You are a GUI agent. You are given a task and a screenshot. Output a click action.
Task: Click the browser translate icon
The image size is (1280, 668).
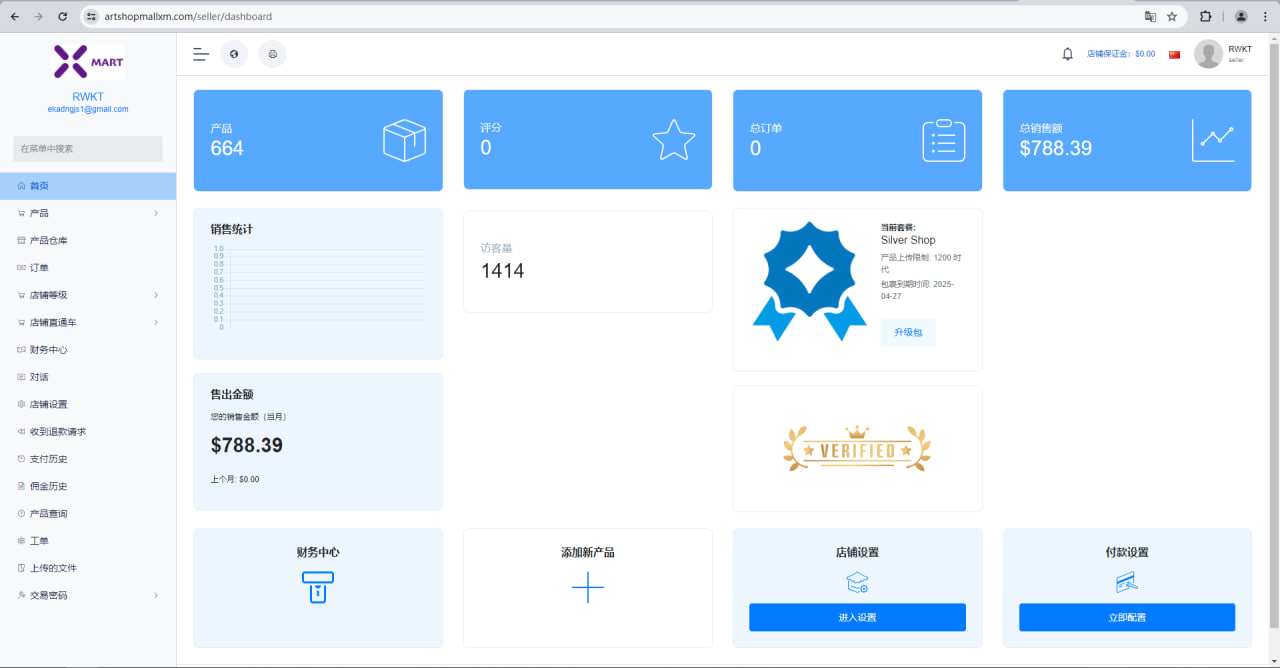1150,17
